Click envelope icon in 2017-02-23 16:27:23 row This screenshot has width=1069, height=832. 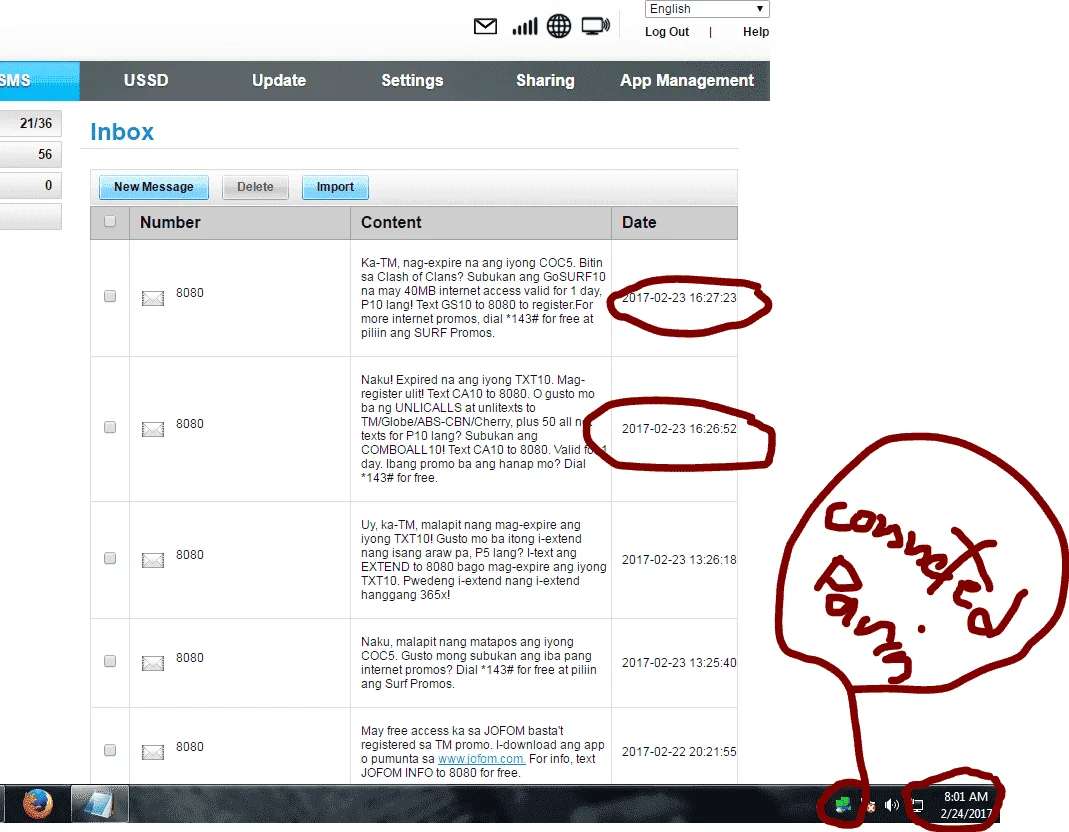[153, 298]
